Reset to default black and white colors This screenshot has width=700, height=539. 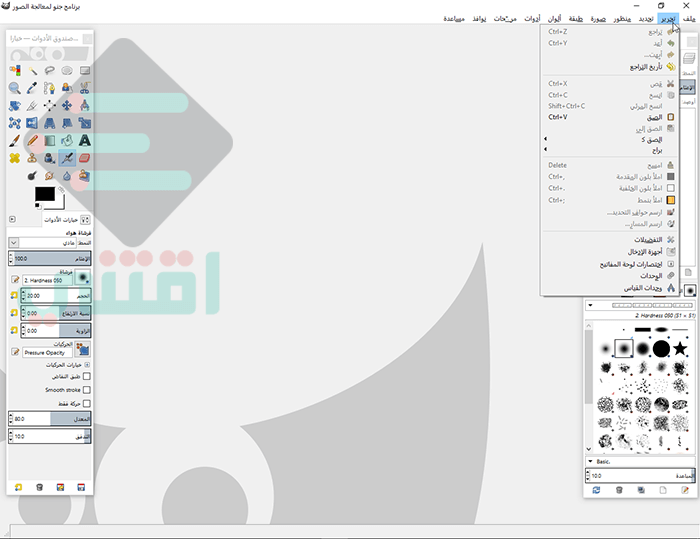tap(38, 205)
